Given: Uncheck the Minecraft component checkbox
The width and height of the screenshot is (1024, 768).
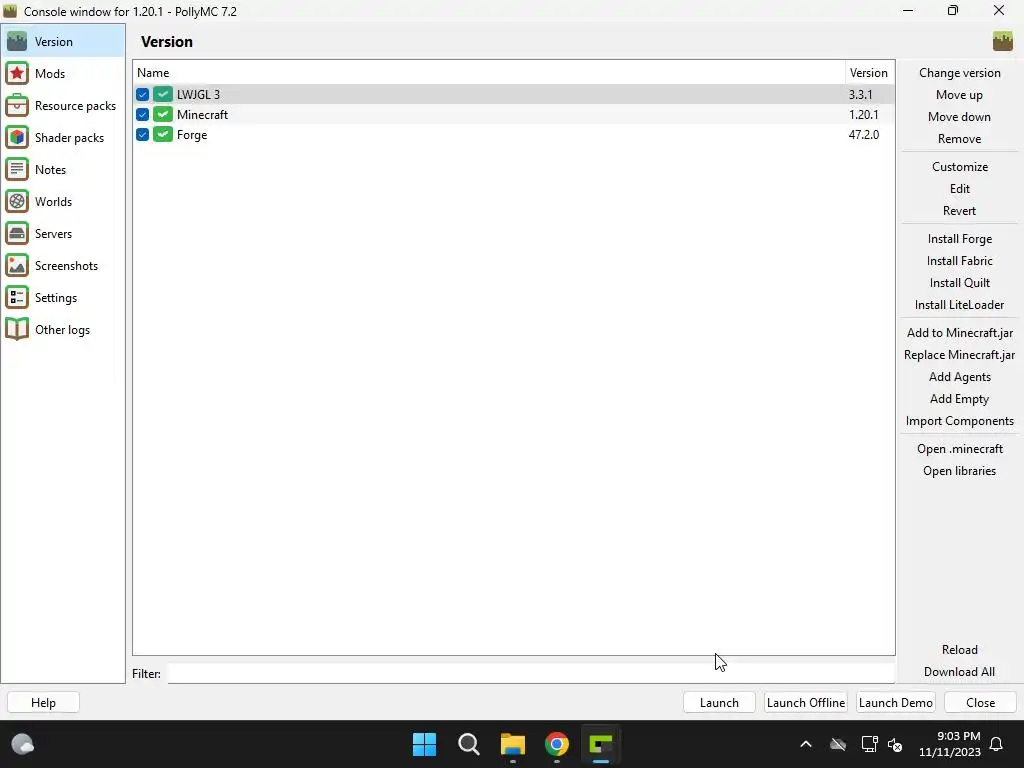Looking at the screenshot, I should [142, 114].
